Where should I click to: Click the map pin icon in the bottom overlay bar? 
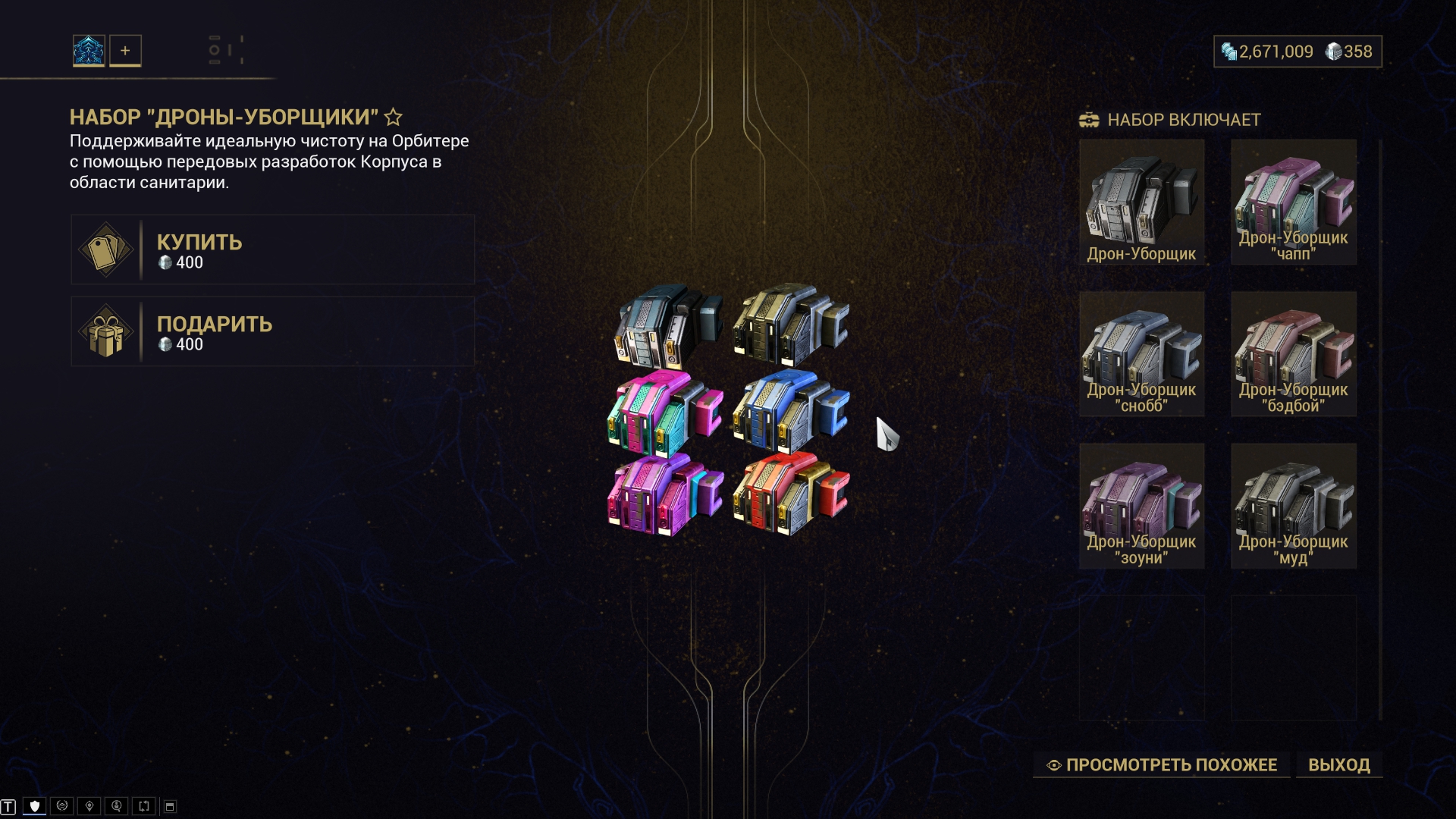[x=89, y=806]
